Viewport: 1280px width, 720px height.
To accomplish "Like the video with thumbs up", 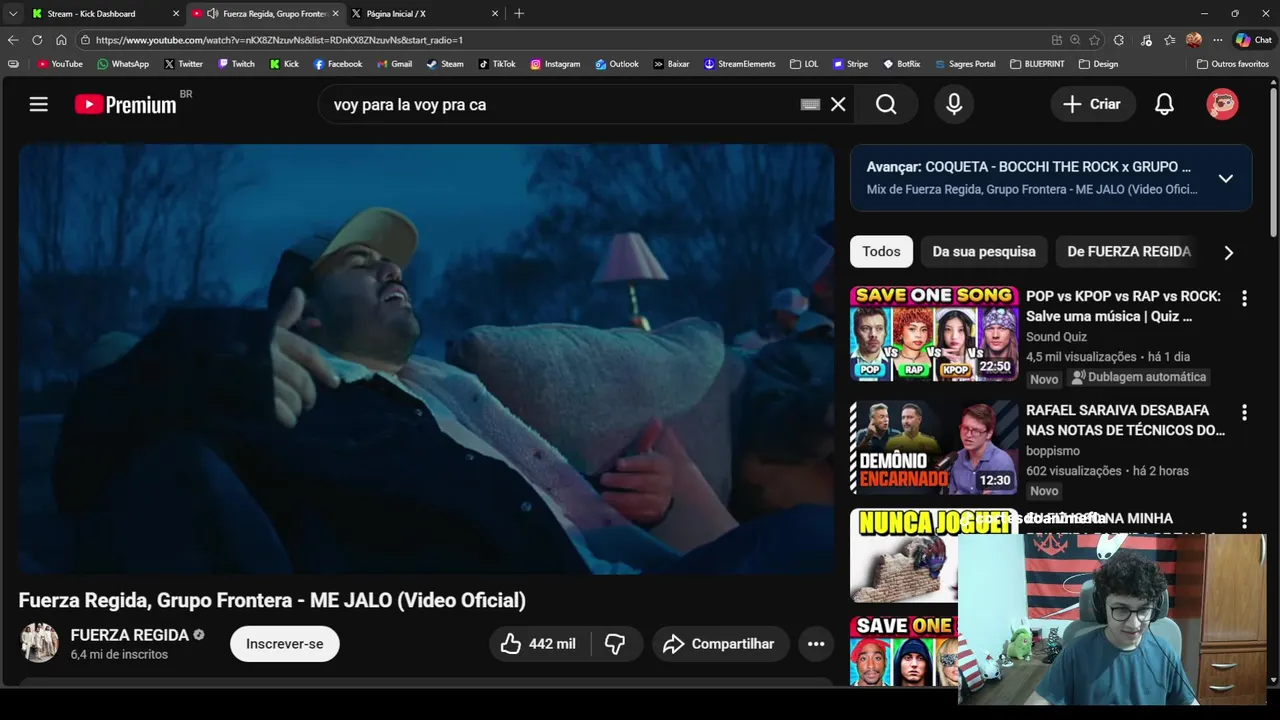I will click(539, 644).
